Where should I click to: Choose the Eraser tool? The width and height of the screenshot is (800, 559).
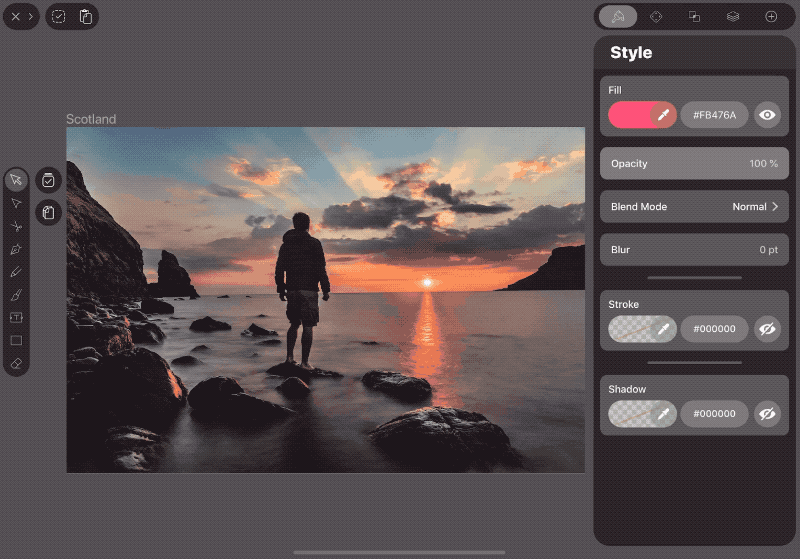(x=16, y=363)
